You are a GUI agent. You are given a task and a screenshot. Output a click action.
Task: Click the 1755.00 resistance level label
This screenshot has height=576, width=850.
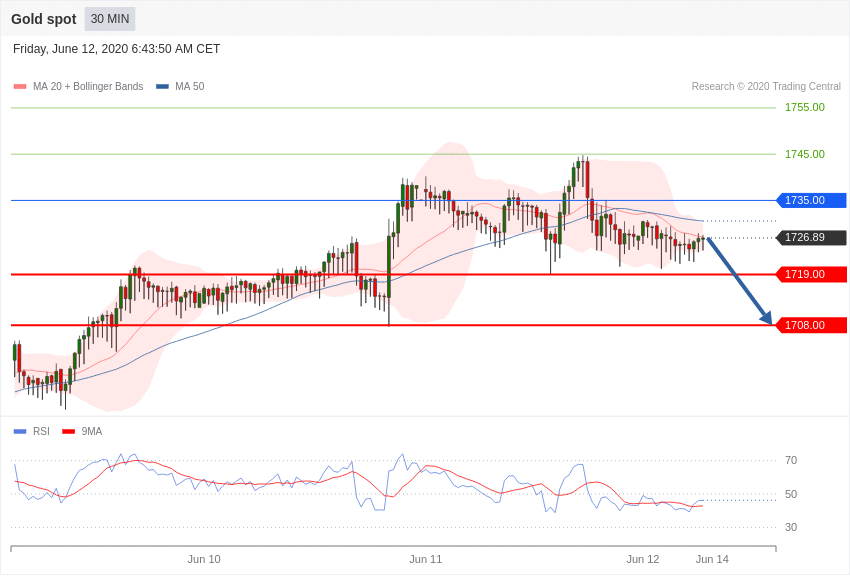[804, 107]
